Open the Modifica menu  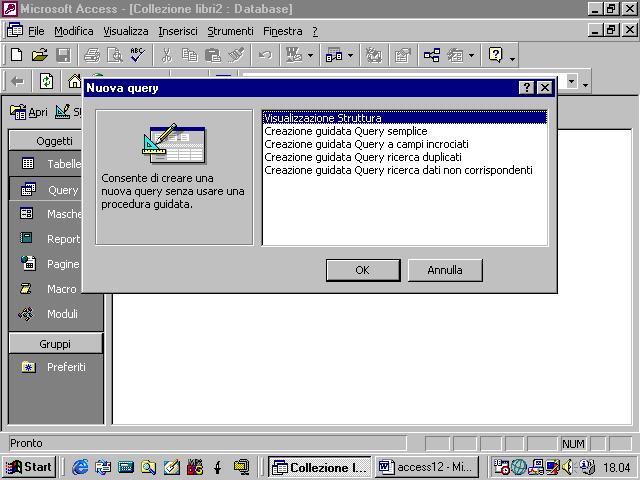tap(74, 31)
